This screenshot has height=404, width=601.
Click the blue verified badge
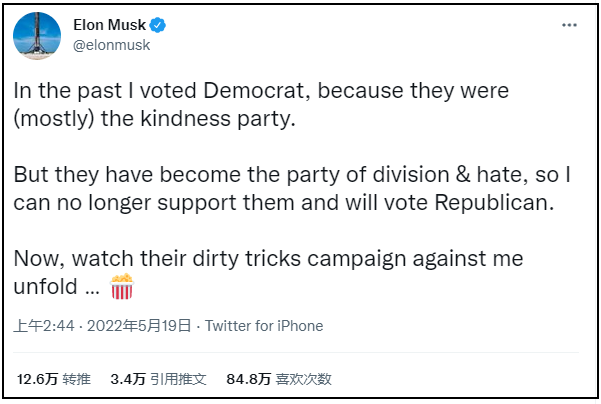[156, 26]
